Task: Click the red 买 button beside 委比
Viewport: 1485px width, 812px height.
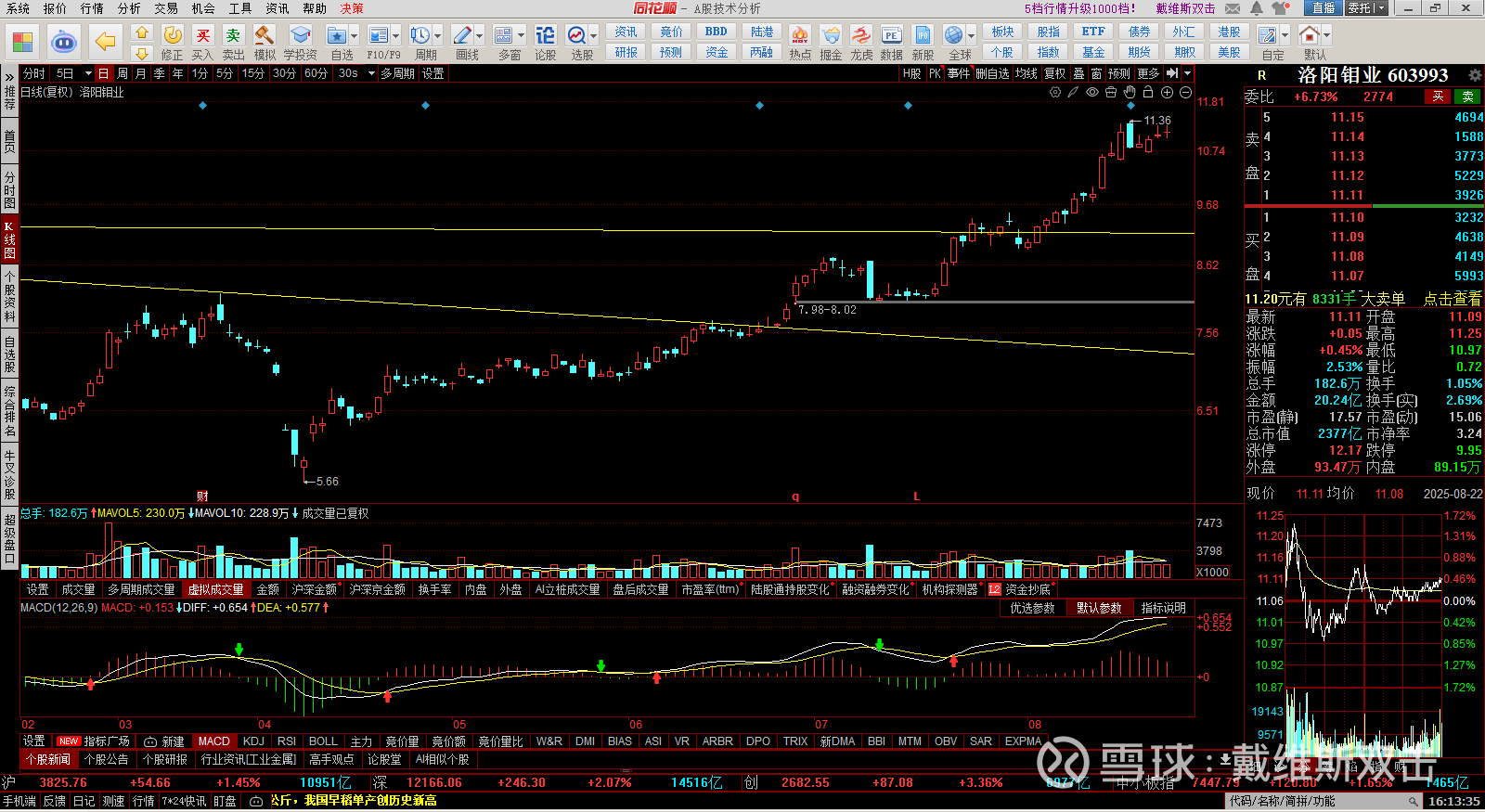Action: pos(1438,97)
